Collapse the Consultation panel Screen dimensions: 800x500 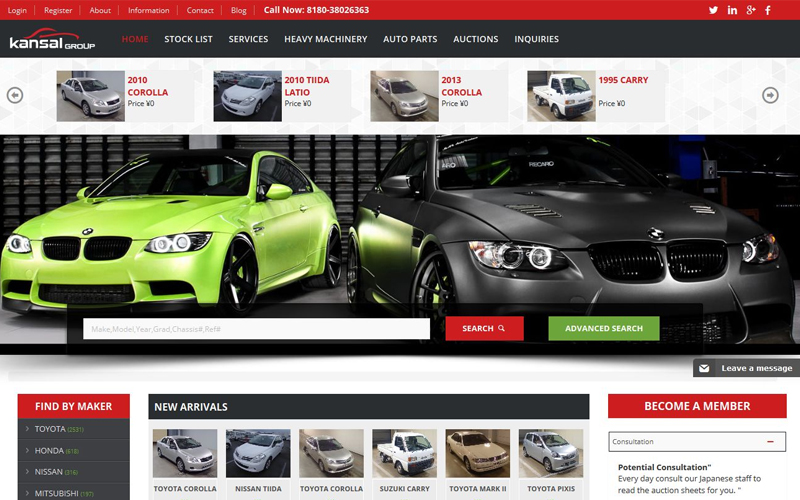pyautogui.click(x=770, y=441)
